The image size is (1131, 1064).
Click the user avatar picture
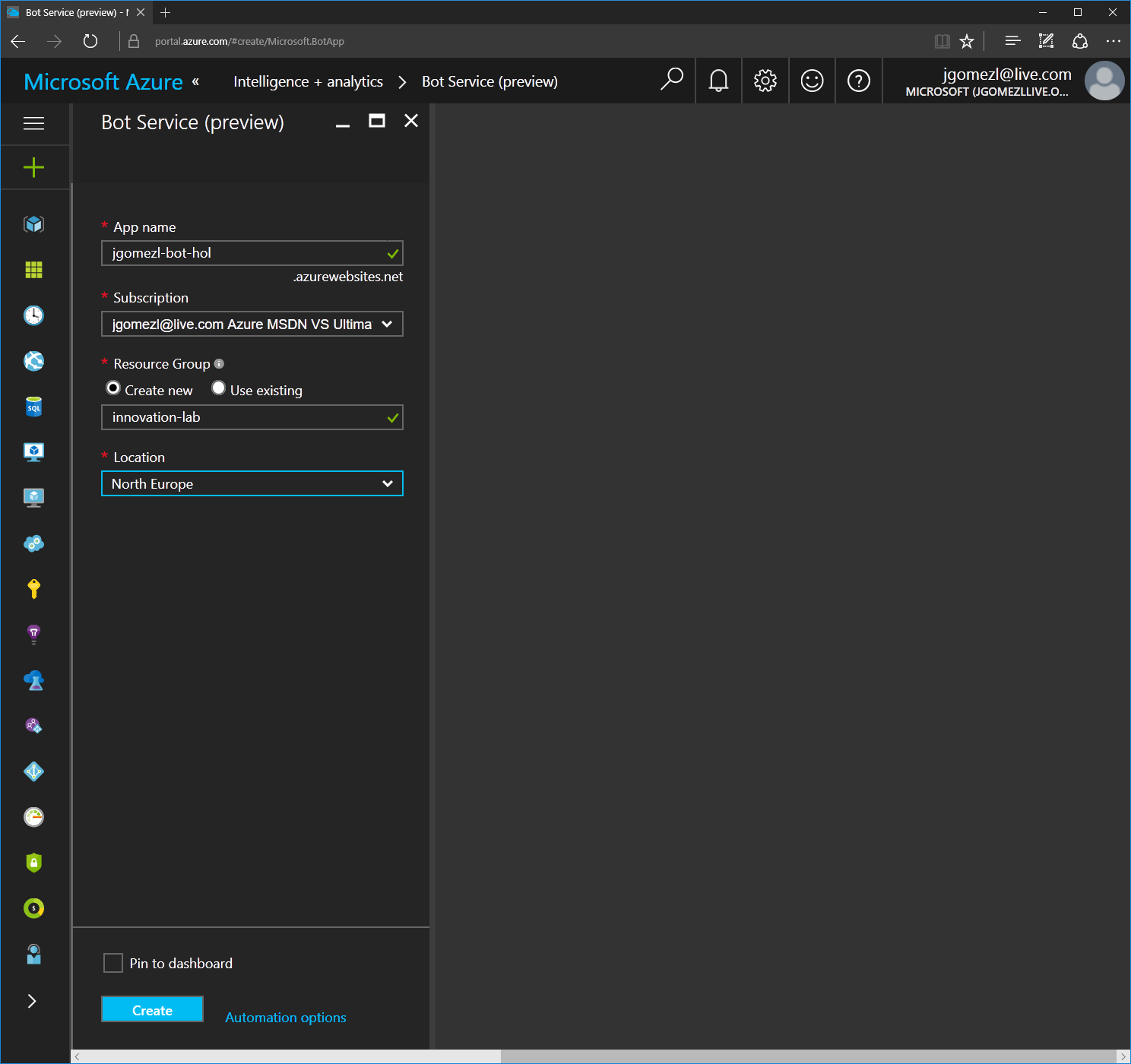1104,81
